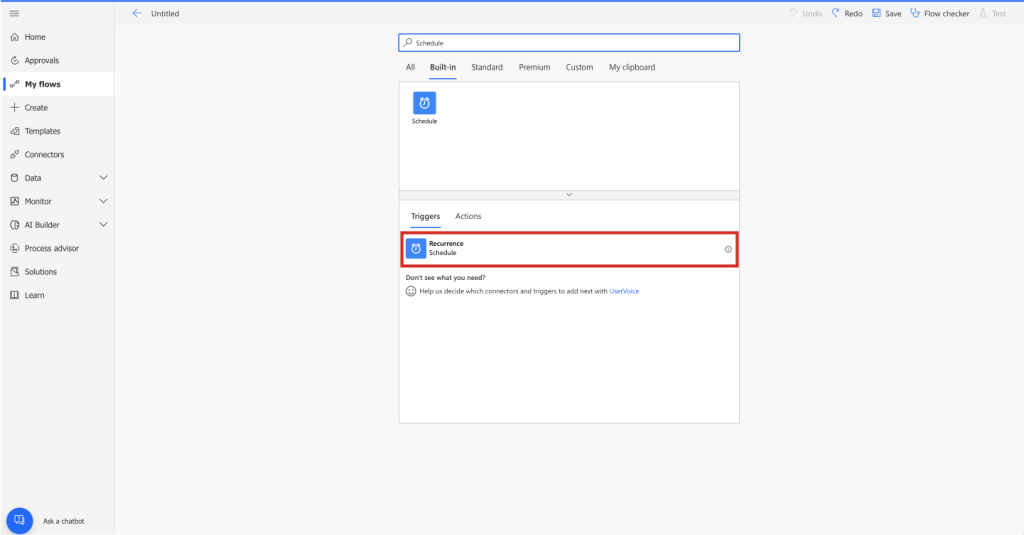
Task: Click the Save text label
Action: point(893,14)
